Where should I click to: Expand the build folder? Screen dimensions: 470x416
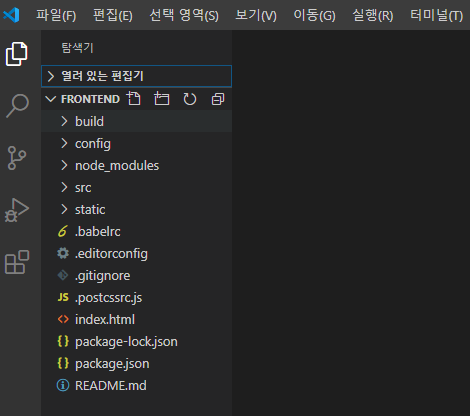pyautogui.click(x=64, y=121)
